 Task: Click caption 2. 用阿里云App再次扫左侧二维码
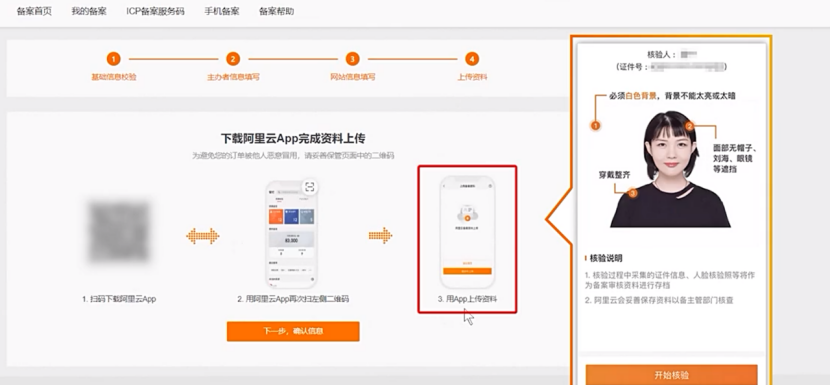point(293,299)
